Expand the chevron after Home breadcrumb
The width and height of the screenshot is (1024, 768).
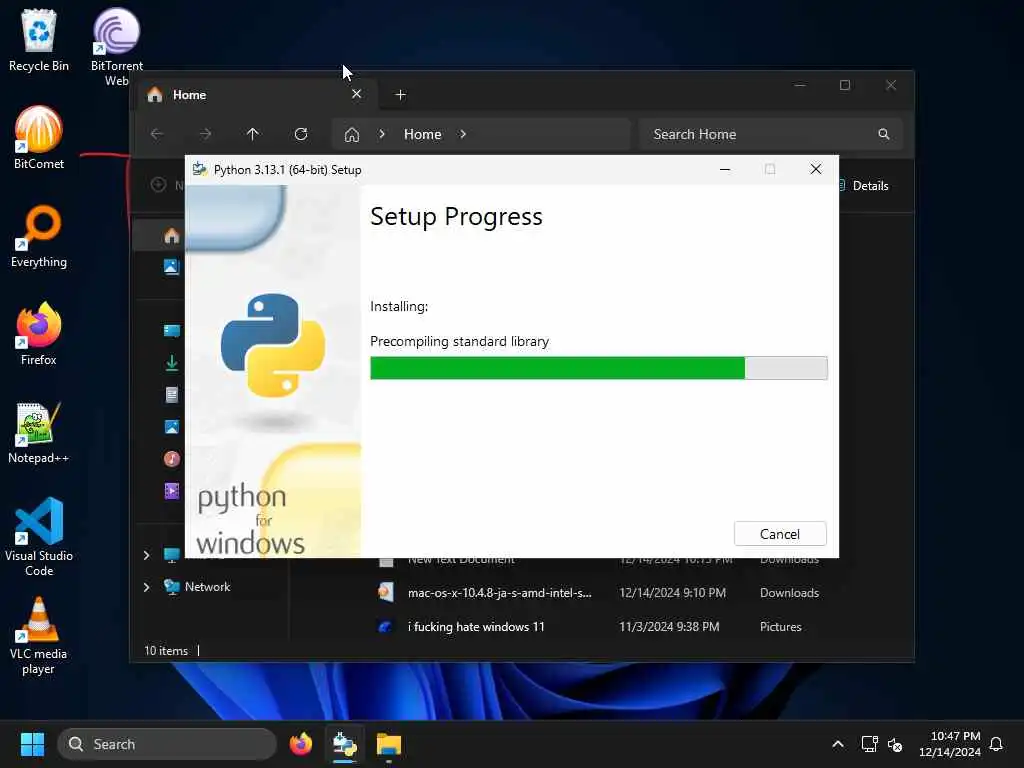pyautogui.click(x=463, y=134)
